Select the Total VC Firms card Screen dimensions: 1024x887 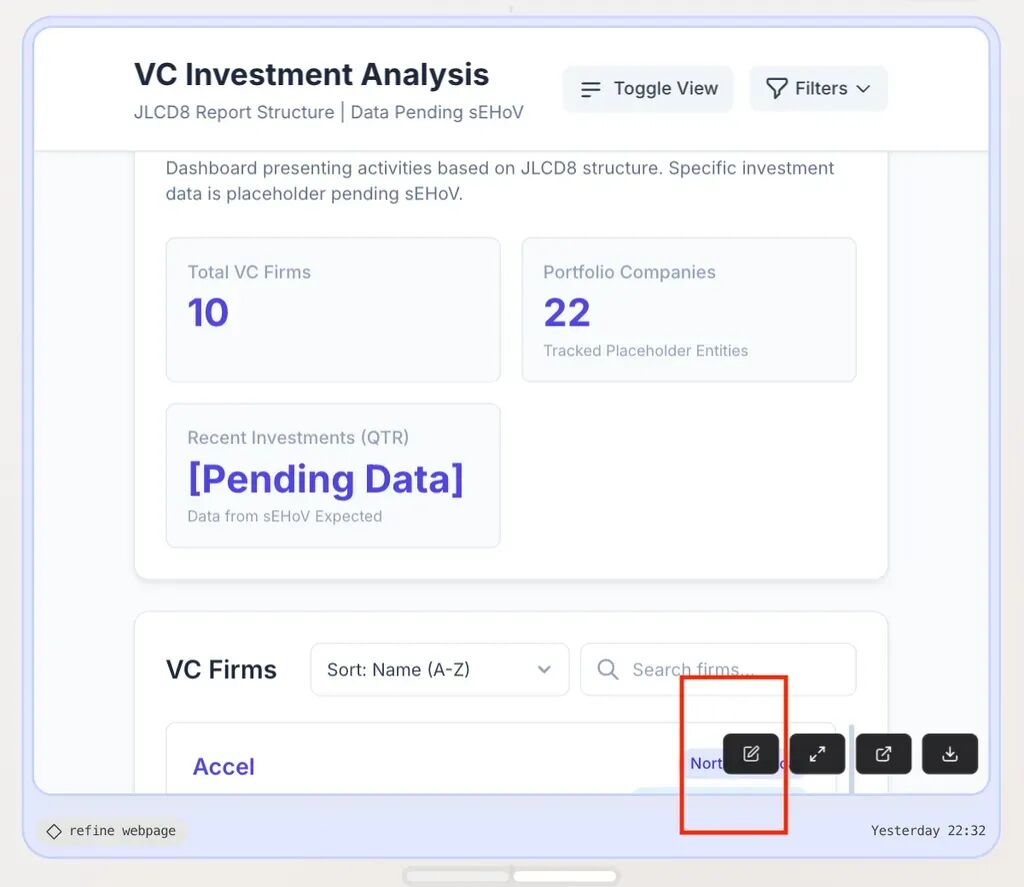(333, 310)
